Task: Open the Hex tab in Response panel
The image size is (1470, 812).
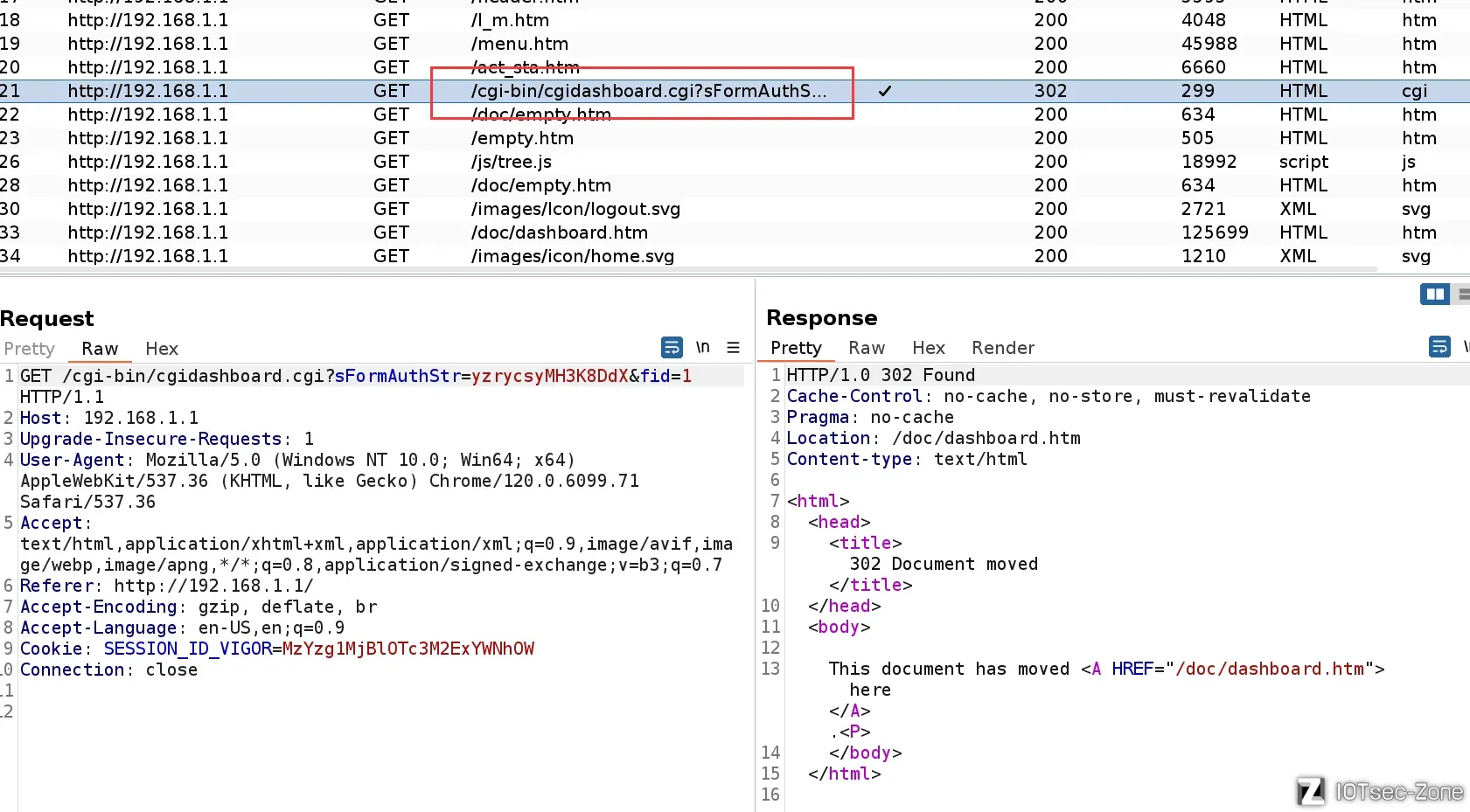Action: [x=928, y=348]
